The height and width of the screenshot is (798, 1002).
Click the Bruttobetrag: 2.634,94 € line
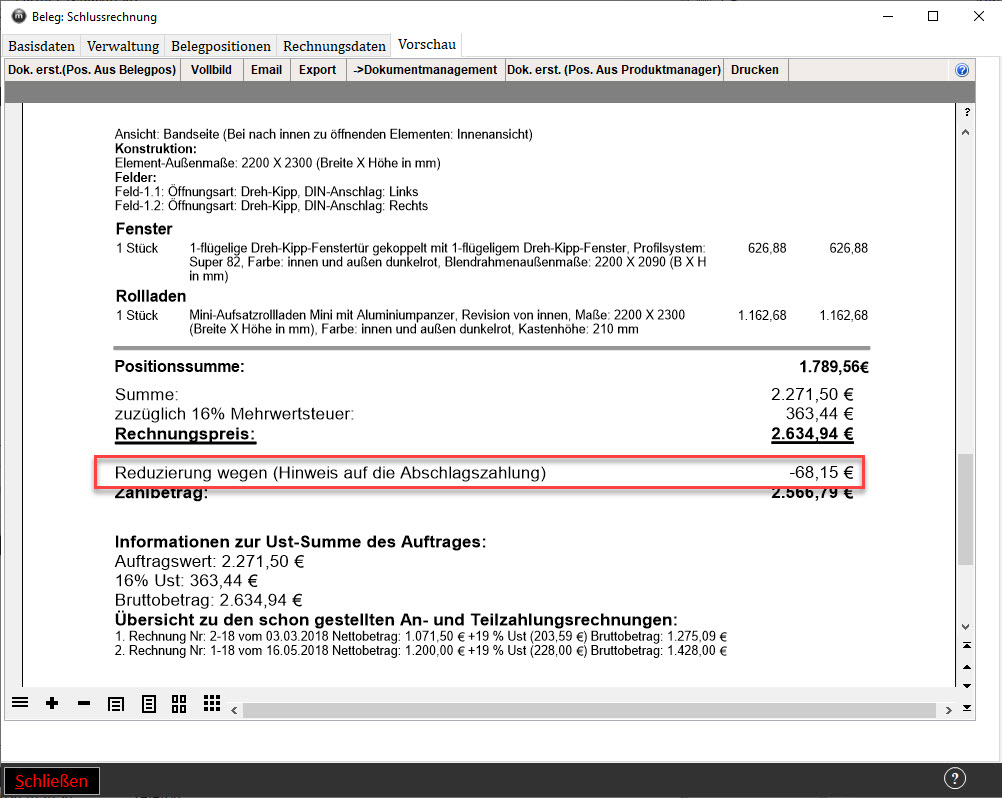[x=208, y=600]
